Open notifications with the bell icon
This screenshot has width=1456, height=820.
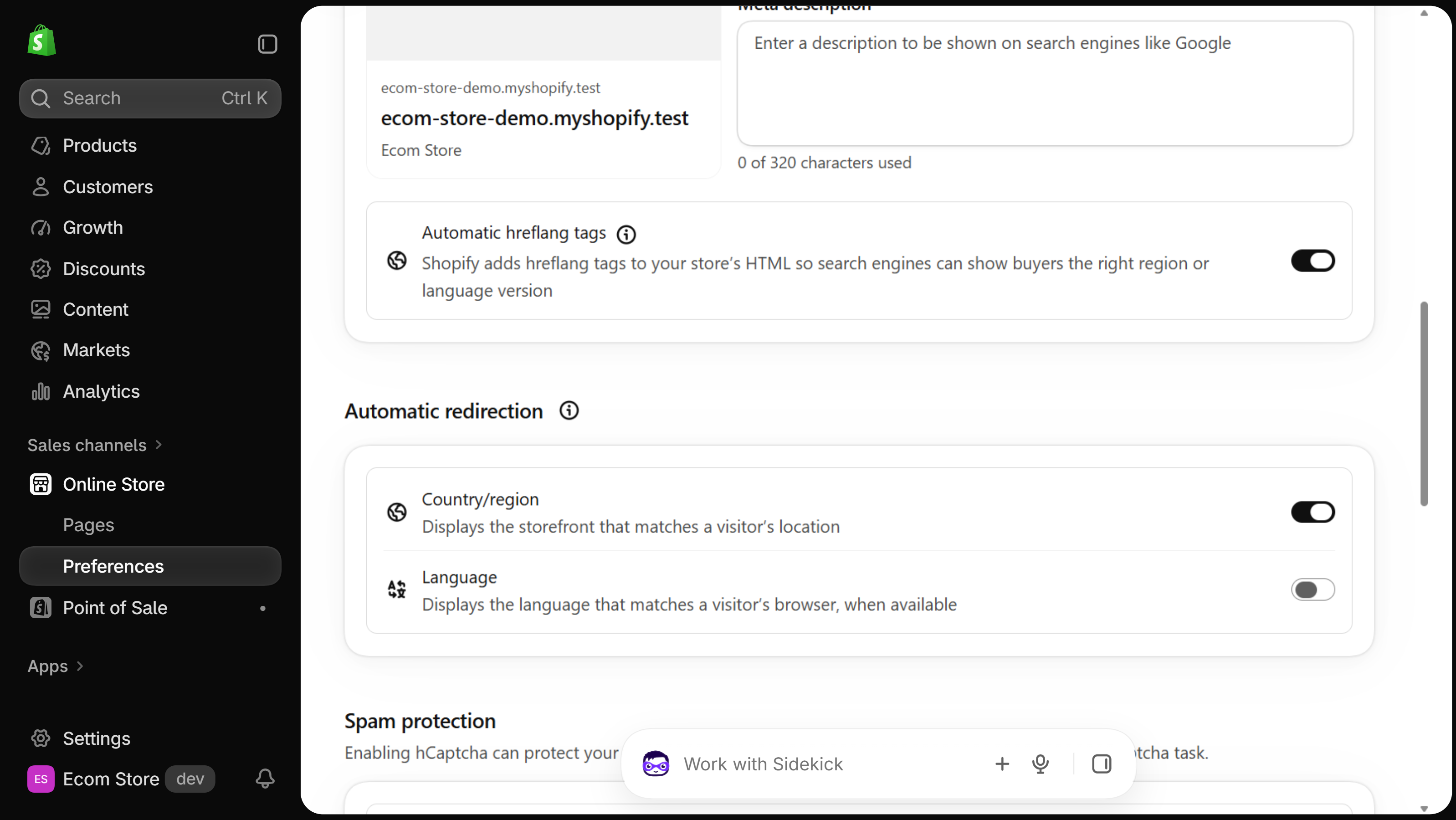tap(265, 779)
